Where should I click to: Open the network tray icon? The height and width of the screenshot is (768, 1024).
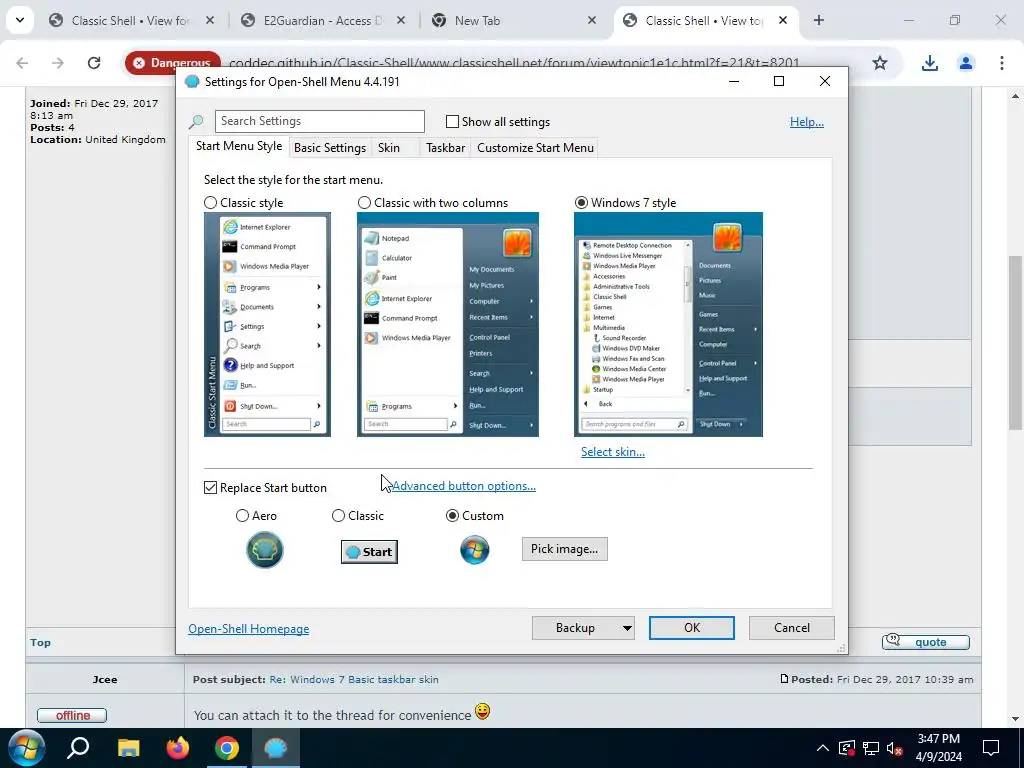coord(871,748)
